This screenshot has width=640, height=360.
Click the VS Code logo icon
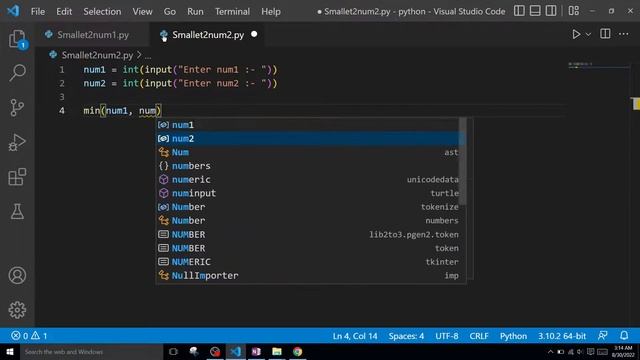pos(13,11)
